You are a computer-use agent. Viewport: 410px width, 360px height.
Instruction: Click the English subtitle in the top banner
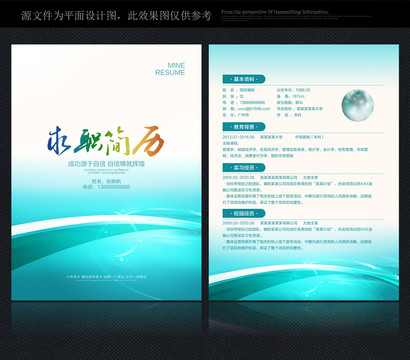tap(275, 12)
